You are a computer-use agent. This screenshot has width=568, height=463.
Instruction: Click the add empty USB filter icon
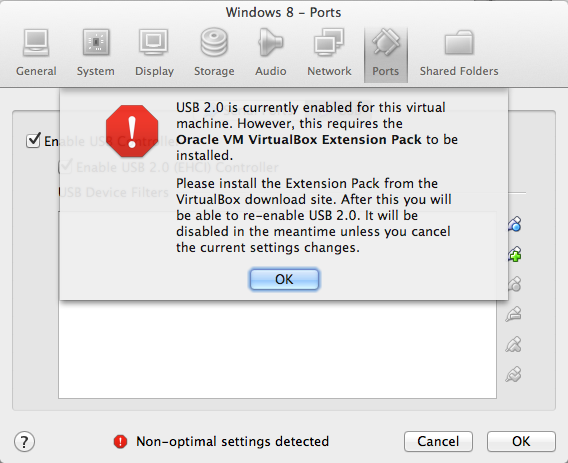pyautogui.click(x=514, y=224)
